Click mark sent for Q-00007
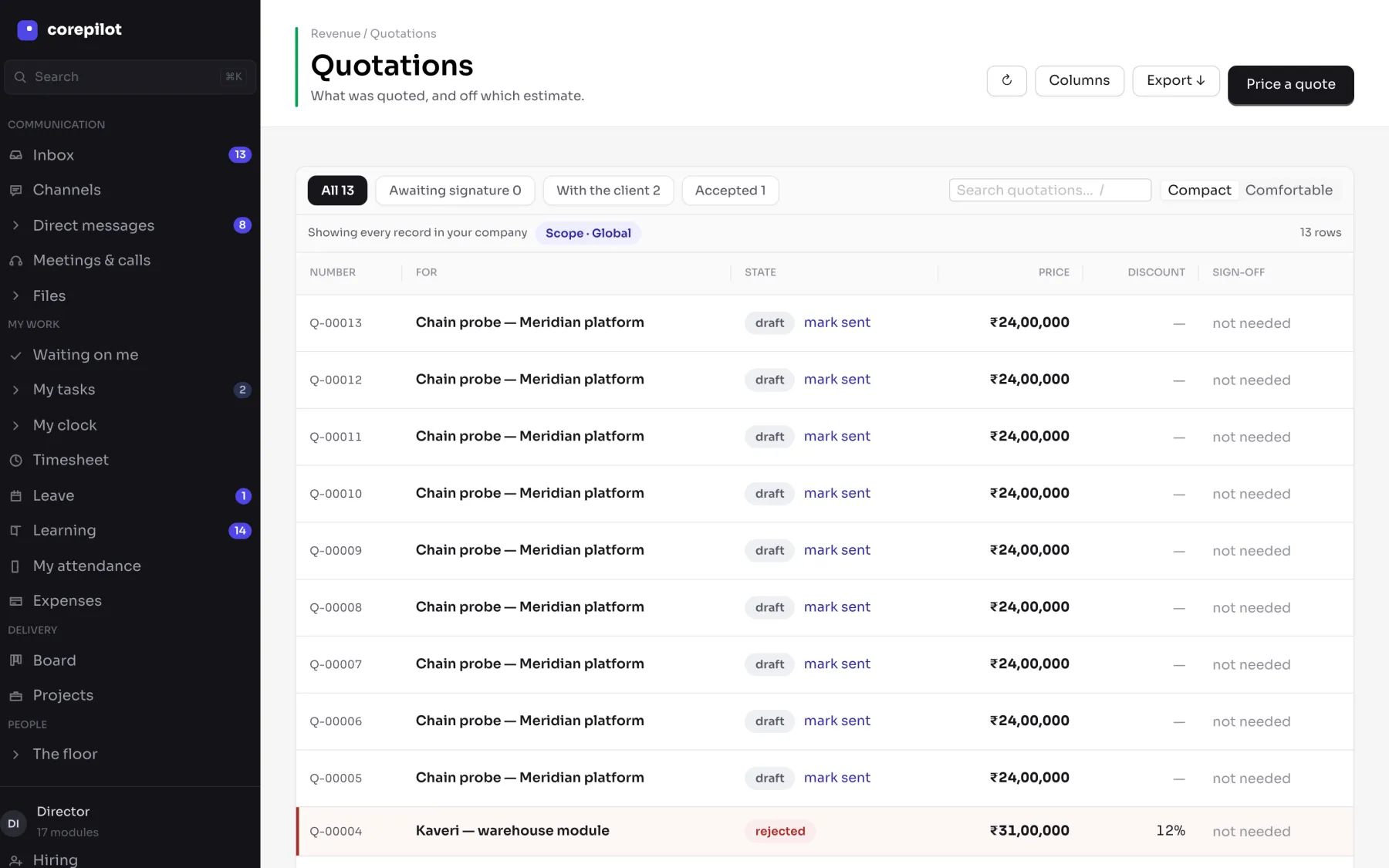This screenshot has height=868, width=1389. tap(836, 664)
